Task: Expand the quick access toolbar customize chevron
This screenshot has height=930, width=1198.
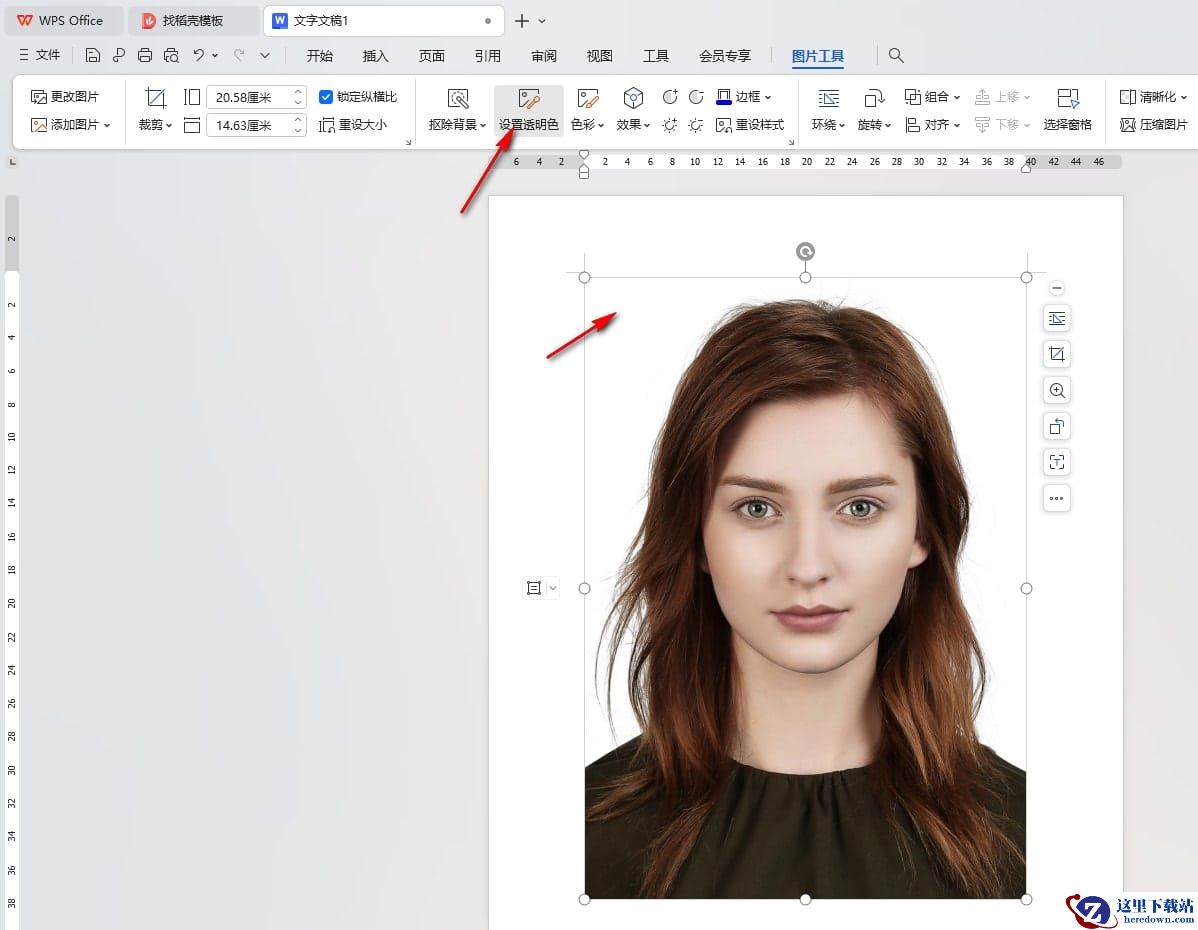Action: (265, 55)
